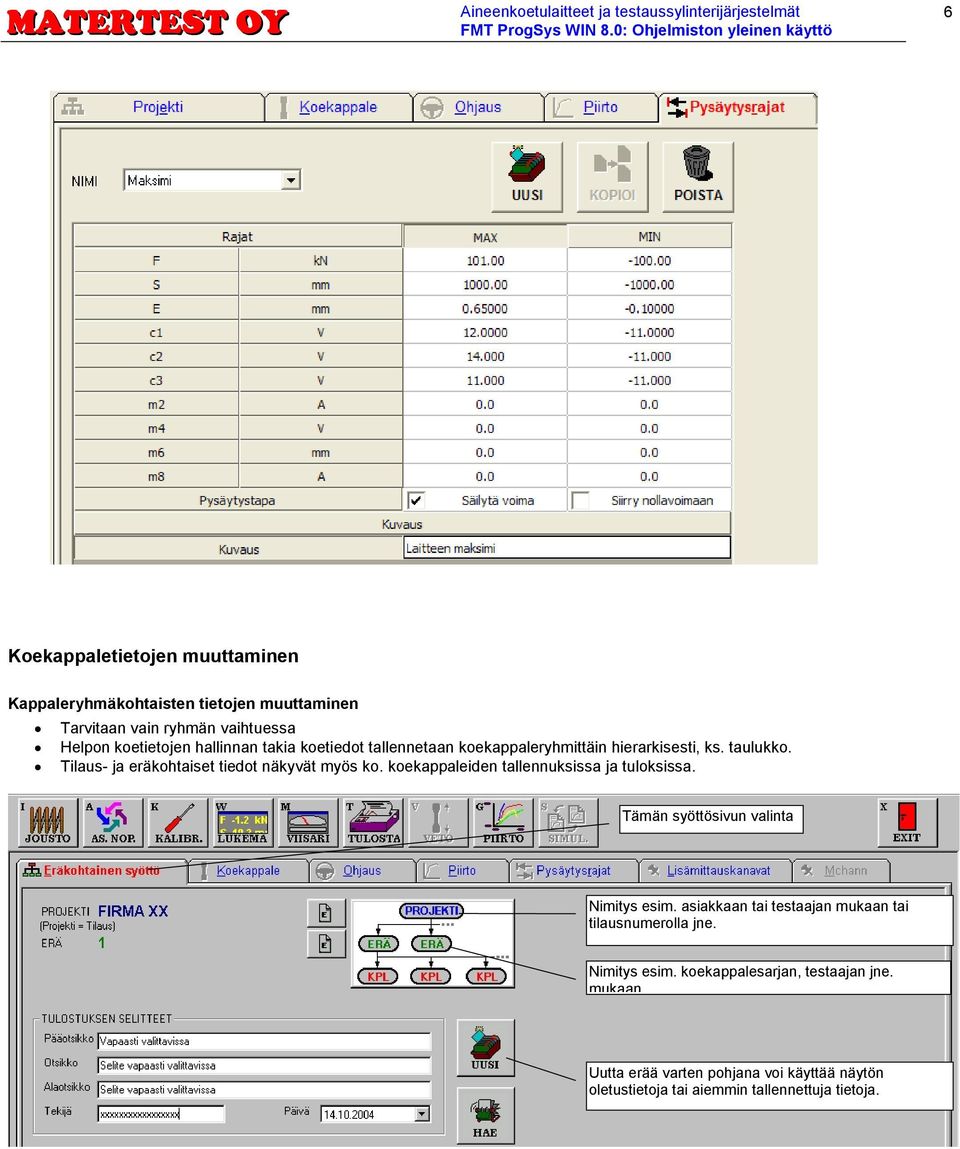
Task: Switch to Ohjaus tab in bottom window
Action: 362,871
